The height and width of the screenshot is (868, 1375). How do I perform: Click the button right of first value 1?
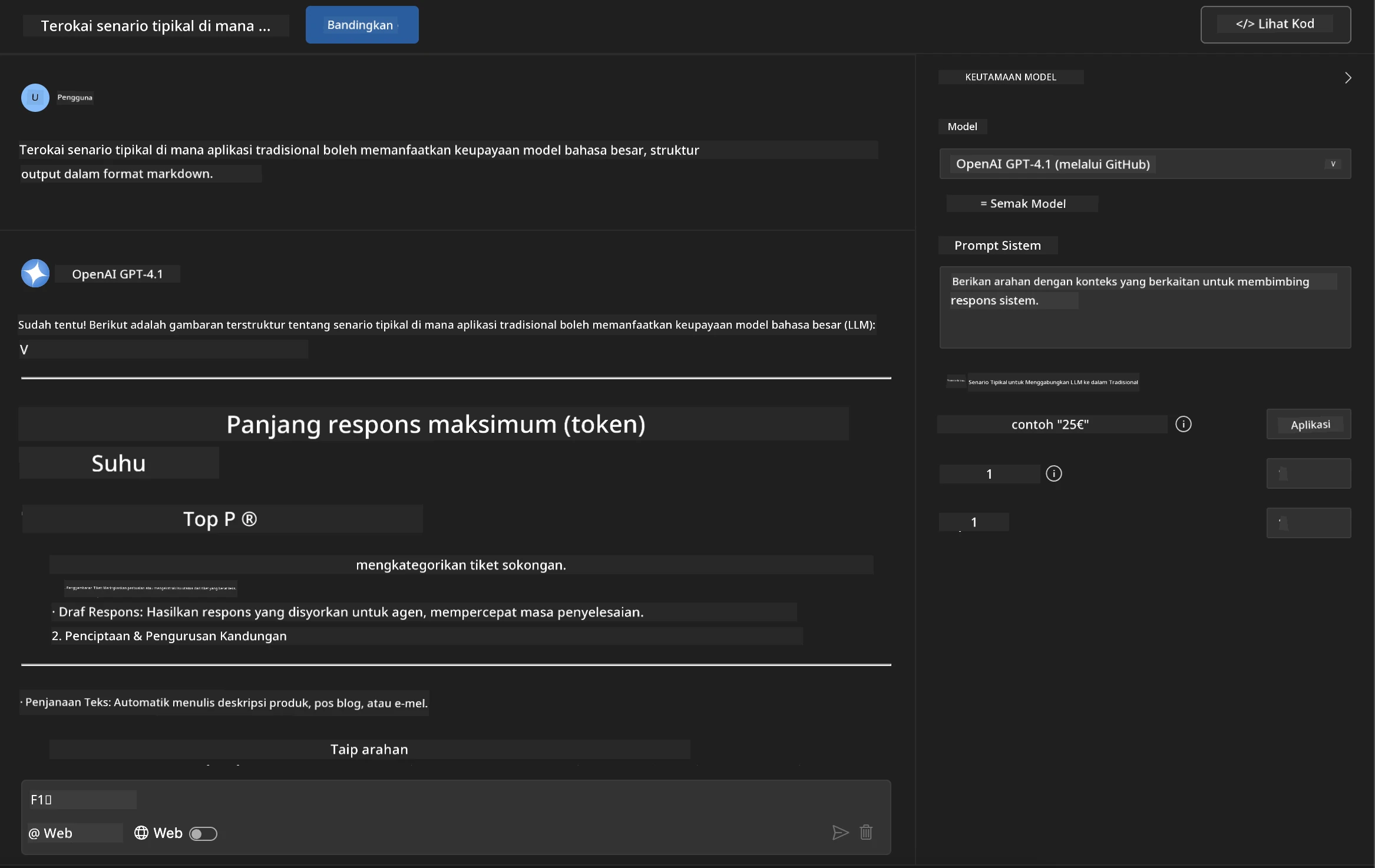pyautogui.click(x=1308, y=473)
